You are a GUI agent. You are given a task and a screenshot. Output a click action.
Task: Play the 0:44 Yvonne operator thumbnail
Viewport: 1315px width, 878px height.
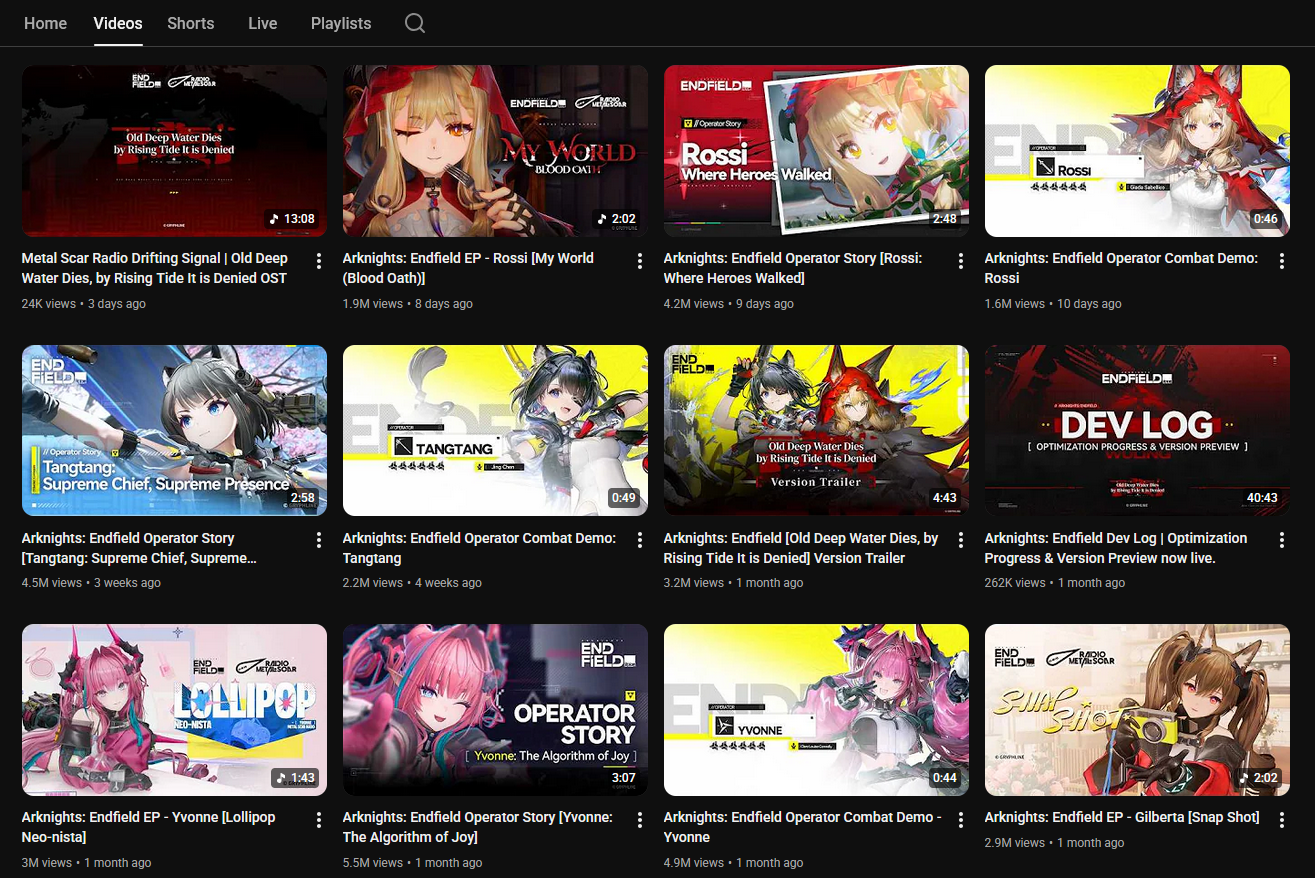[816, 710]
